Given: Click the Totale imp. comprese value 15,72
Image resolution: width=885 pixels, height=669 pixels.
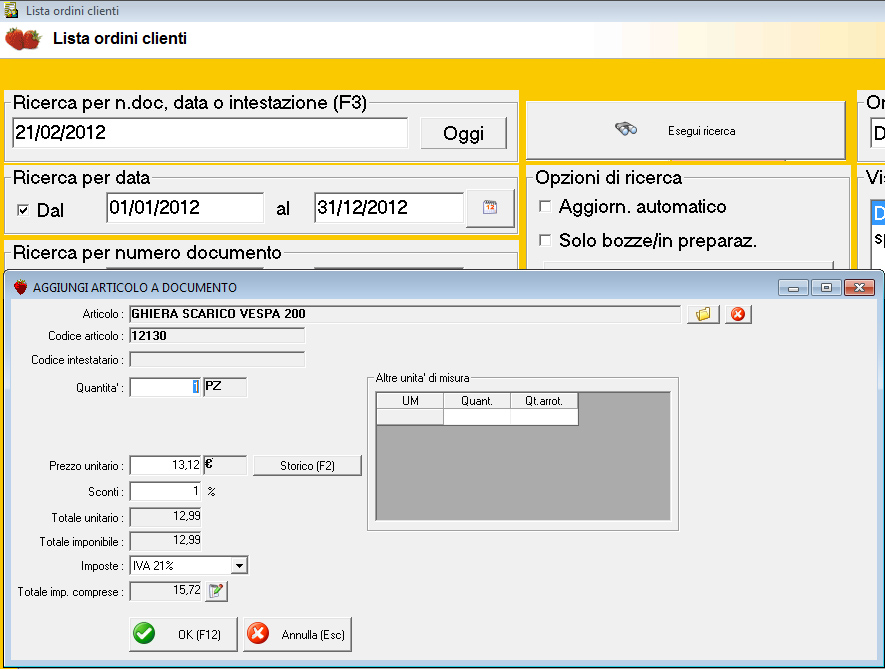Looking at the screenshot, I should (x=165, y=591).
